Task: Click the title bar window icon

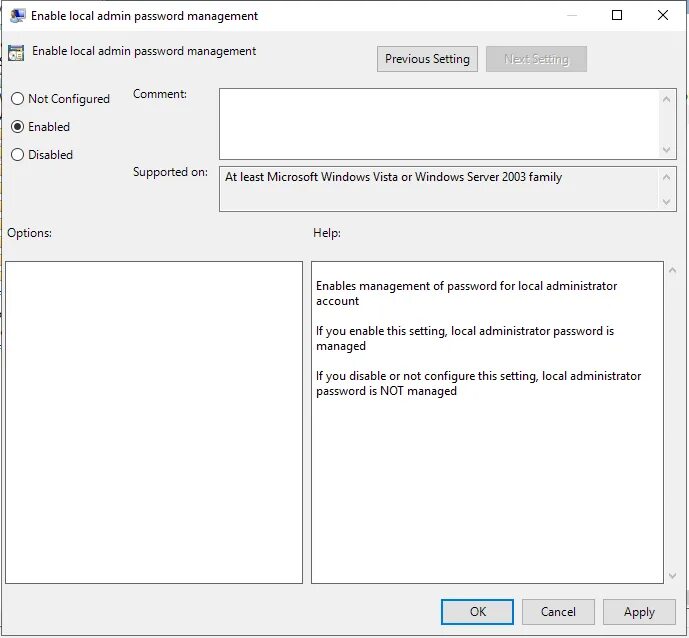Action: click(x=18, y=16)
